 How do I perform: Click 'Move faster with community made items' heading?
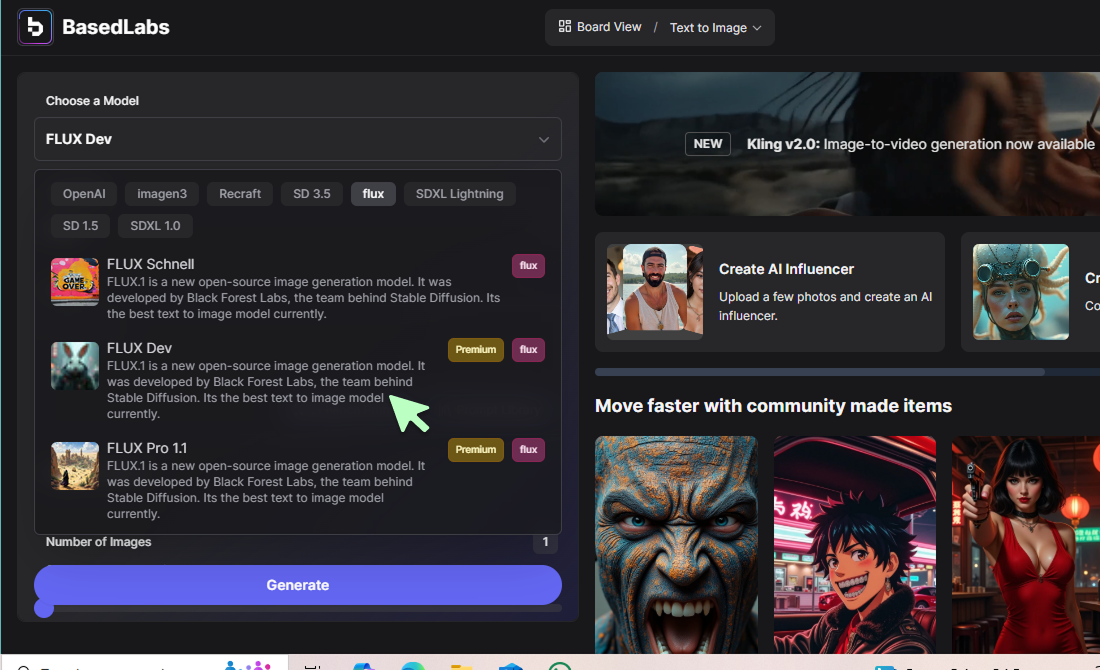tap(773, 406)
